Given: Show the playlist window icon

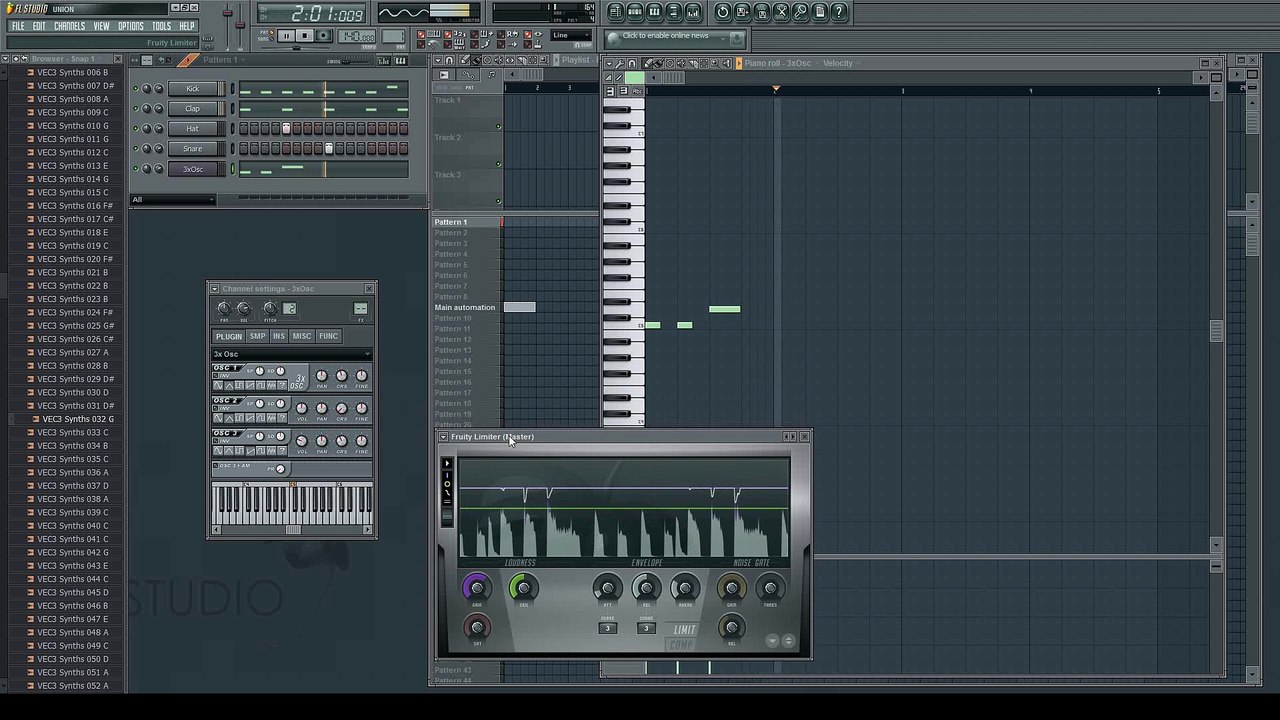Looking at the screenshot, I should point(616,12).
